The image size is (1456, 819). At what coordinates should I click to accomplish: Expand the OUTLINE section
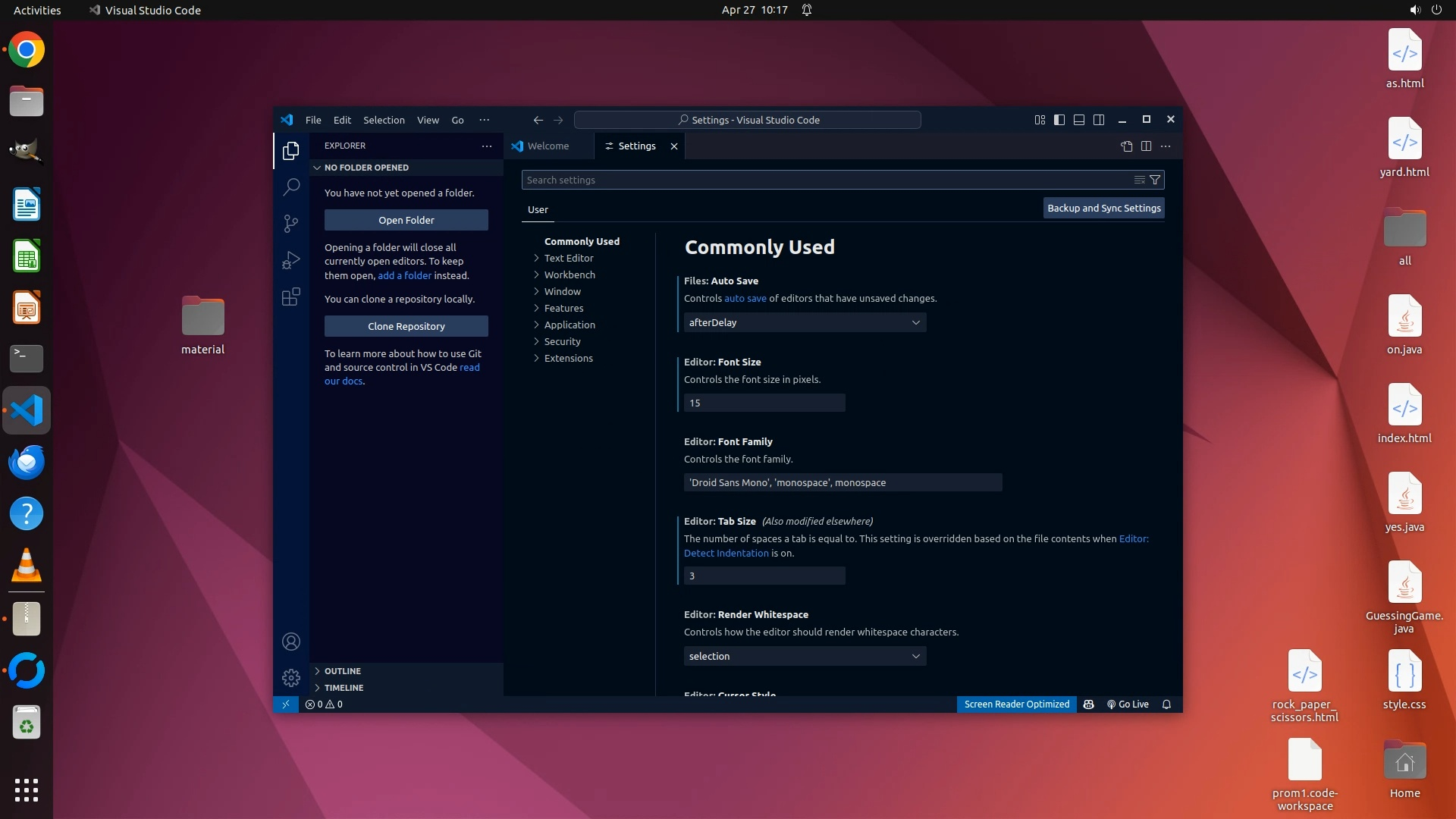pyautogui.click(x=343, y=671)
